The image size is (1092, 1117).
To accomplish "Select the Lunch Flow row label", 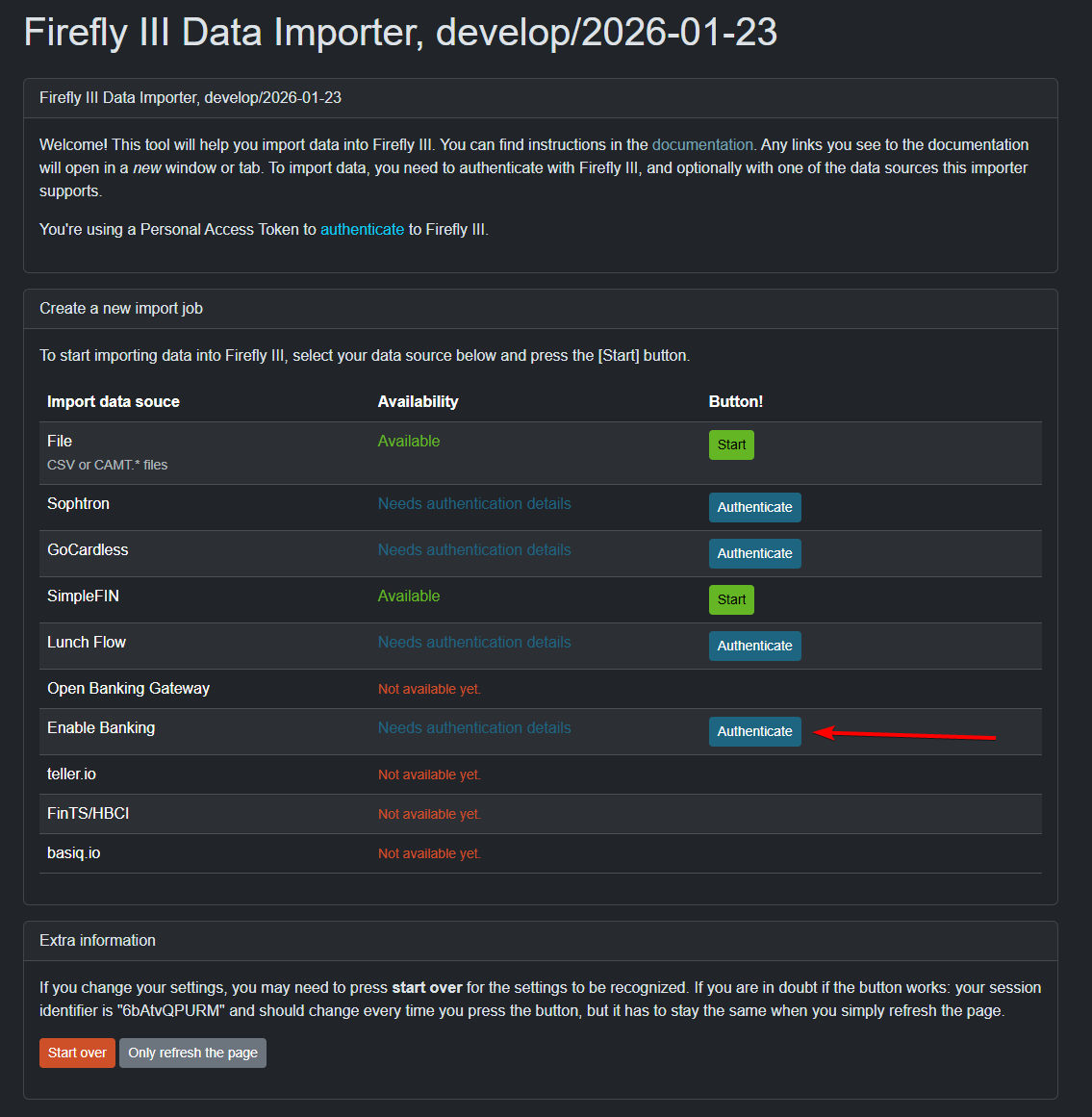I will (x=87, y=643).
